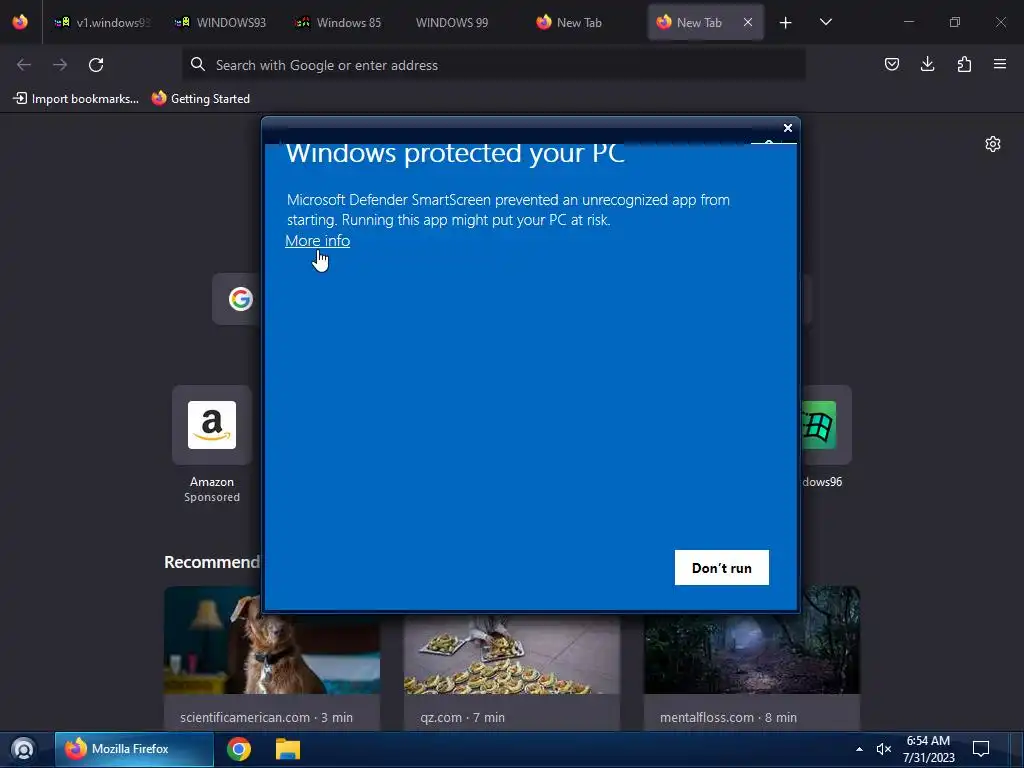Viewport: 1024px width, 768px height.
Task: Open the Extensions puzzle icon
Action: pyautogui.click(x=964, y=64)
